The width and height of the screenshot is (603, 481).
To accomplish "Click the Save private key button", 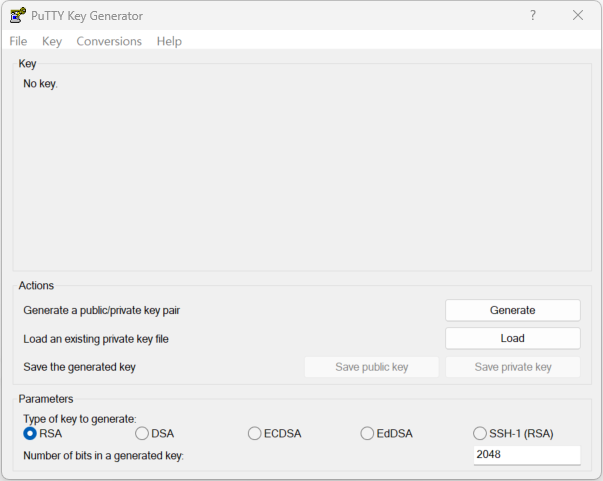I will (513, 367).
